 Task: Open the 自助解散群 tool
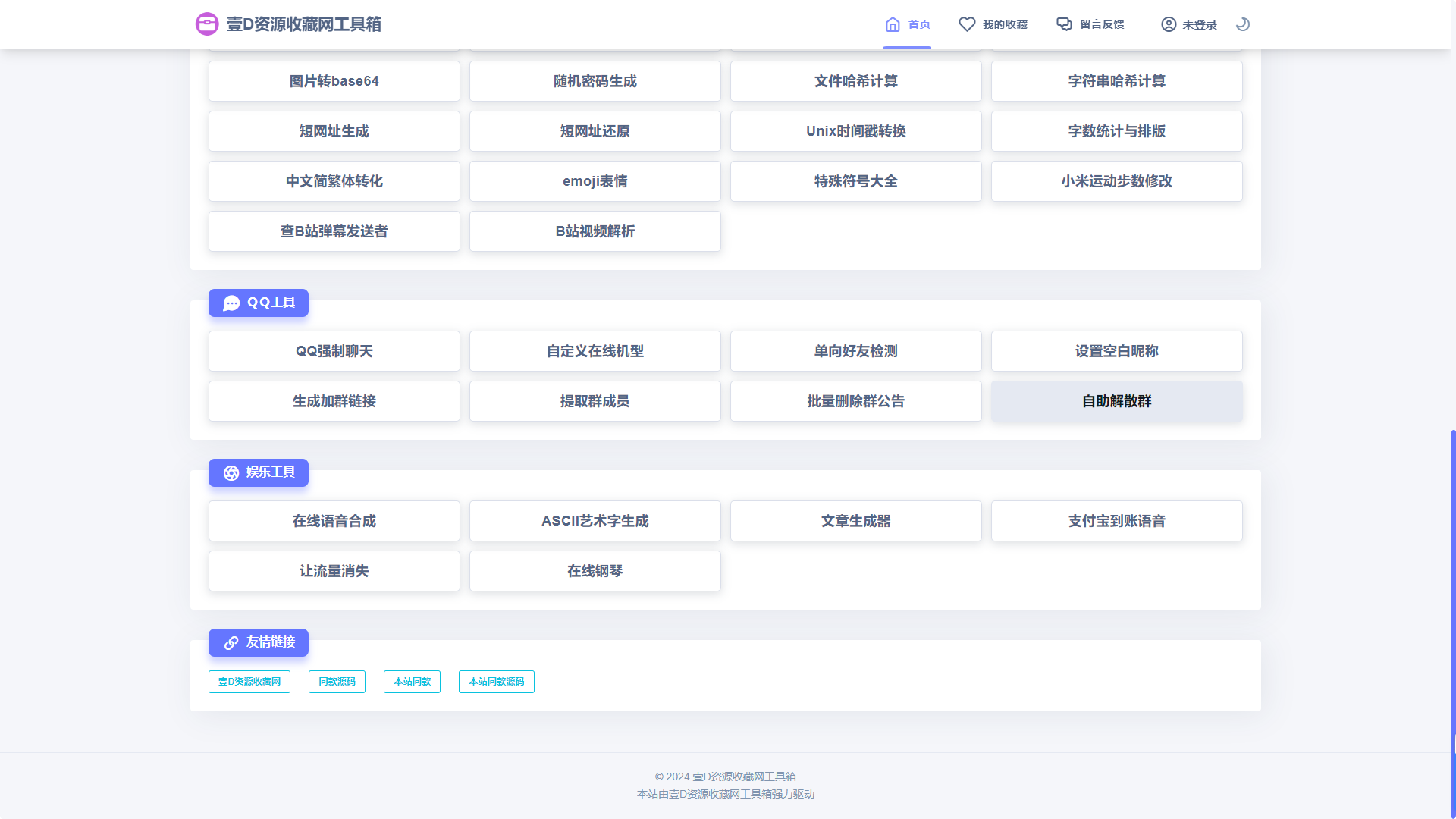coord(1116,401)
